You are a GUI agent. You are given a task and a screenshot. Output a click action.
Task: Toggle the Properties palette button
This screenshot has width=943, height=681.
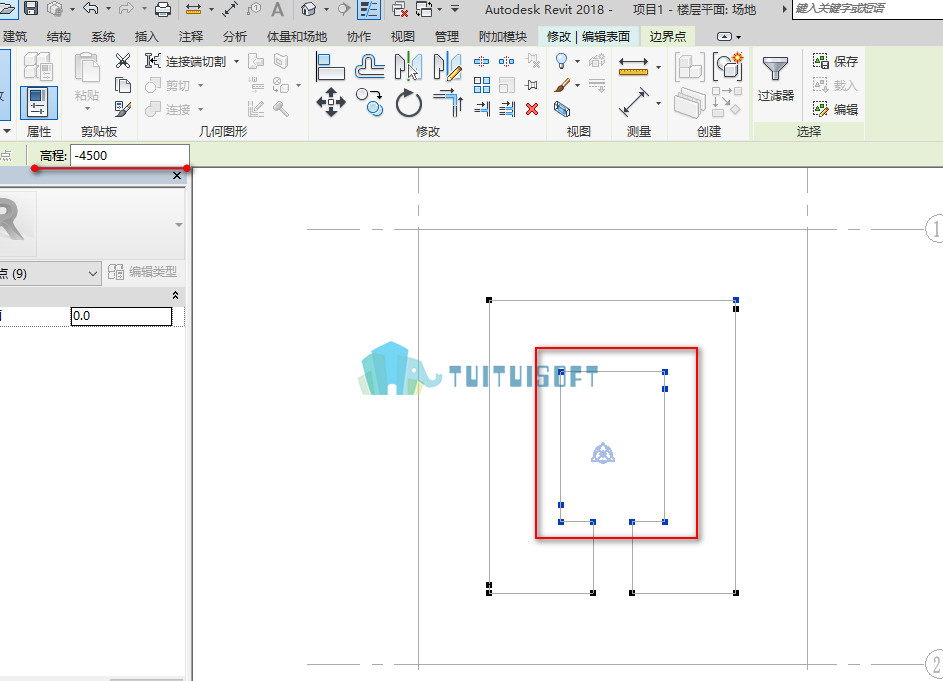coord(38,103)
